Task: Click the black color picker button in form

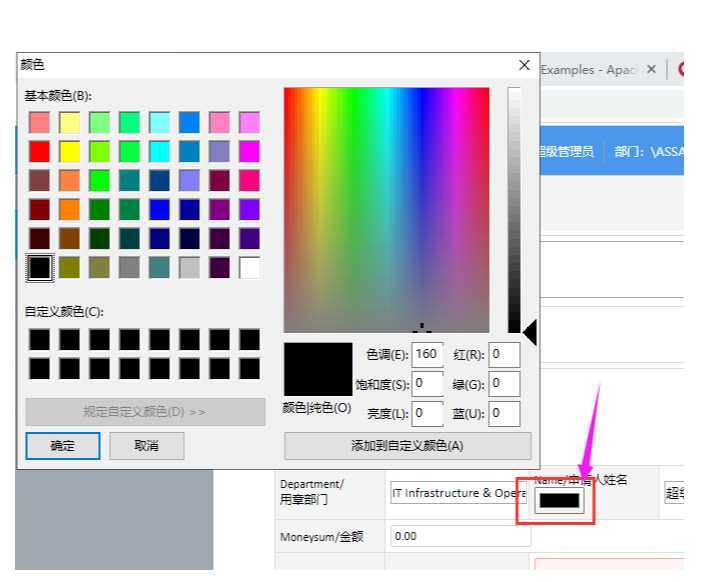Action: (559, 500)
